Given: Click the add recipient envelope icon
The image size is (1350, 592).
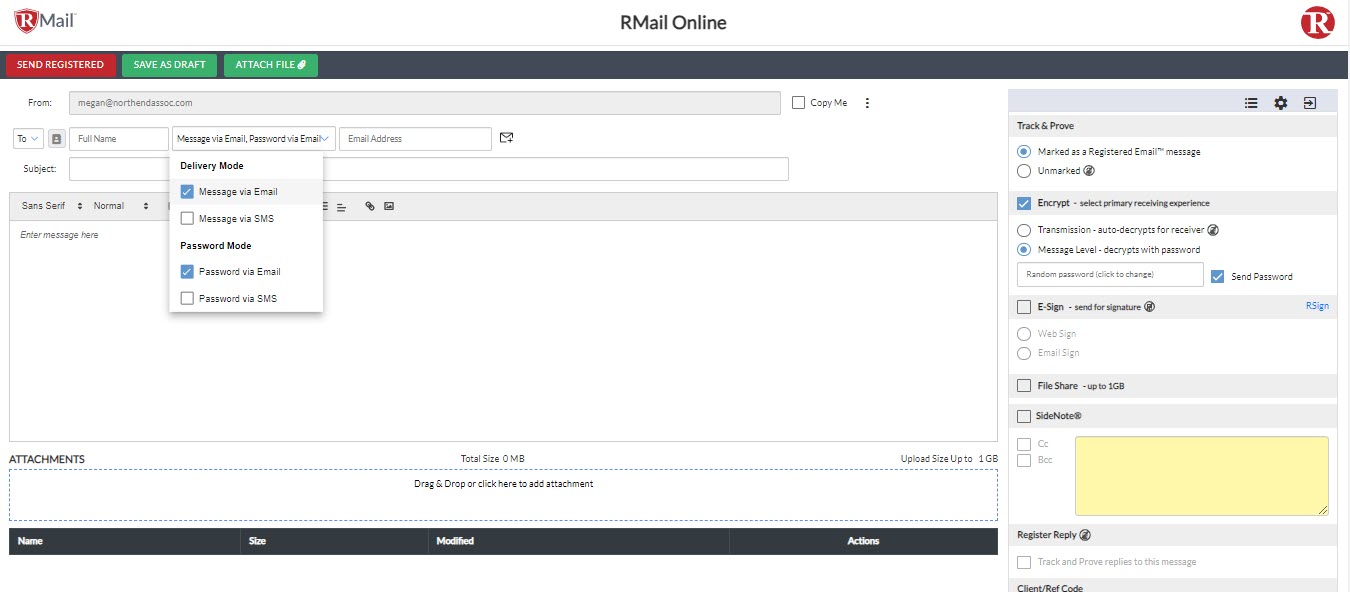Looking at the screenshot, I should point(506,138).
